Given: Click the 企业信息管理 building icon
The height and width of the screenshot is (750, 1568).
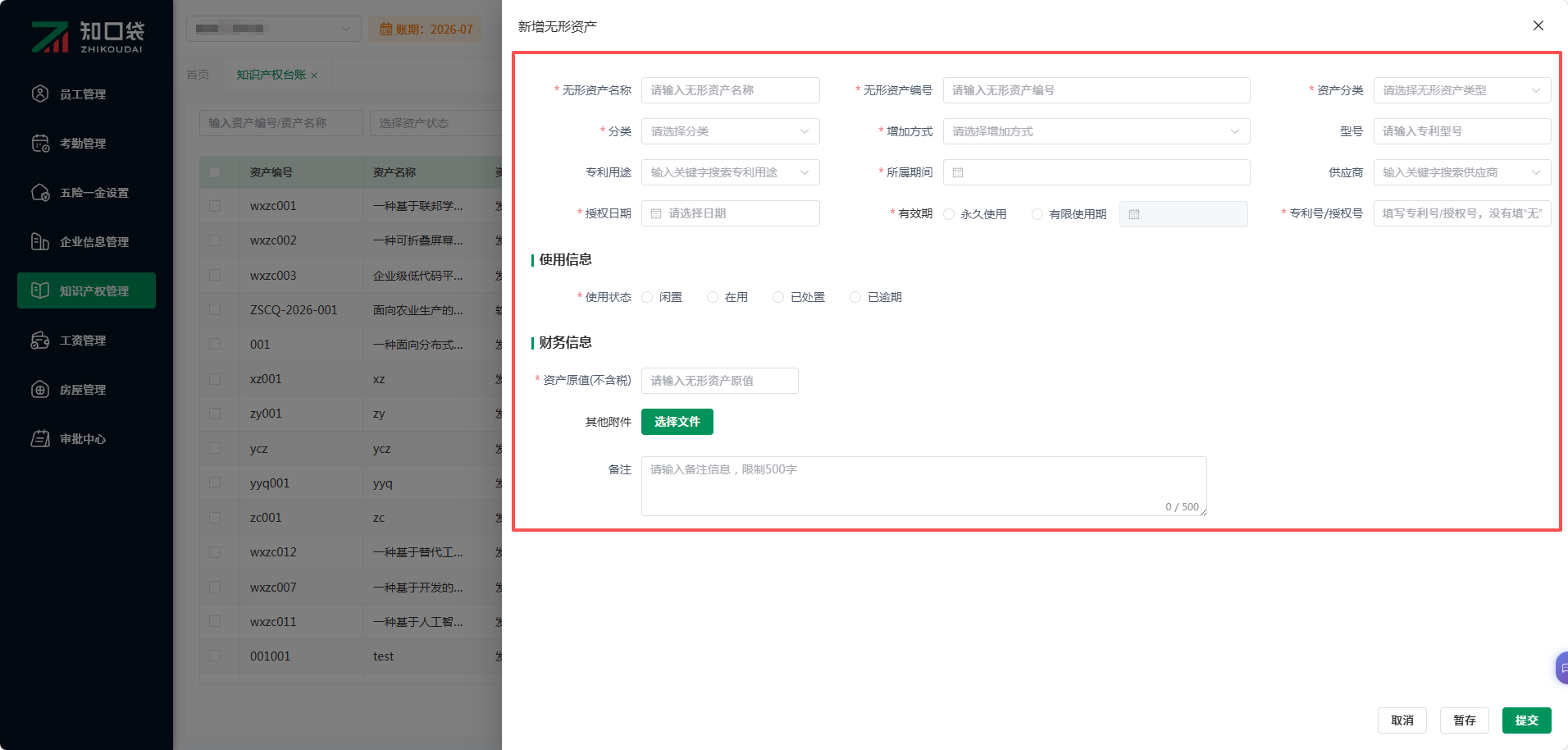Looking at the screenshot, I should (x=40, y=241).
